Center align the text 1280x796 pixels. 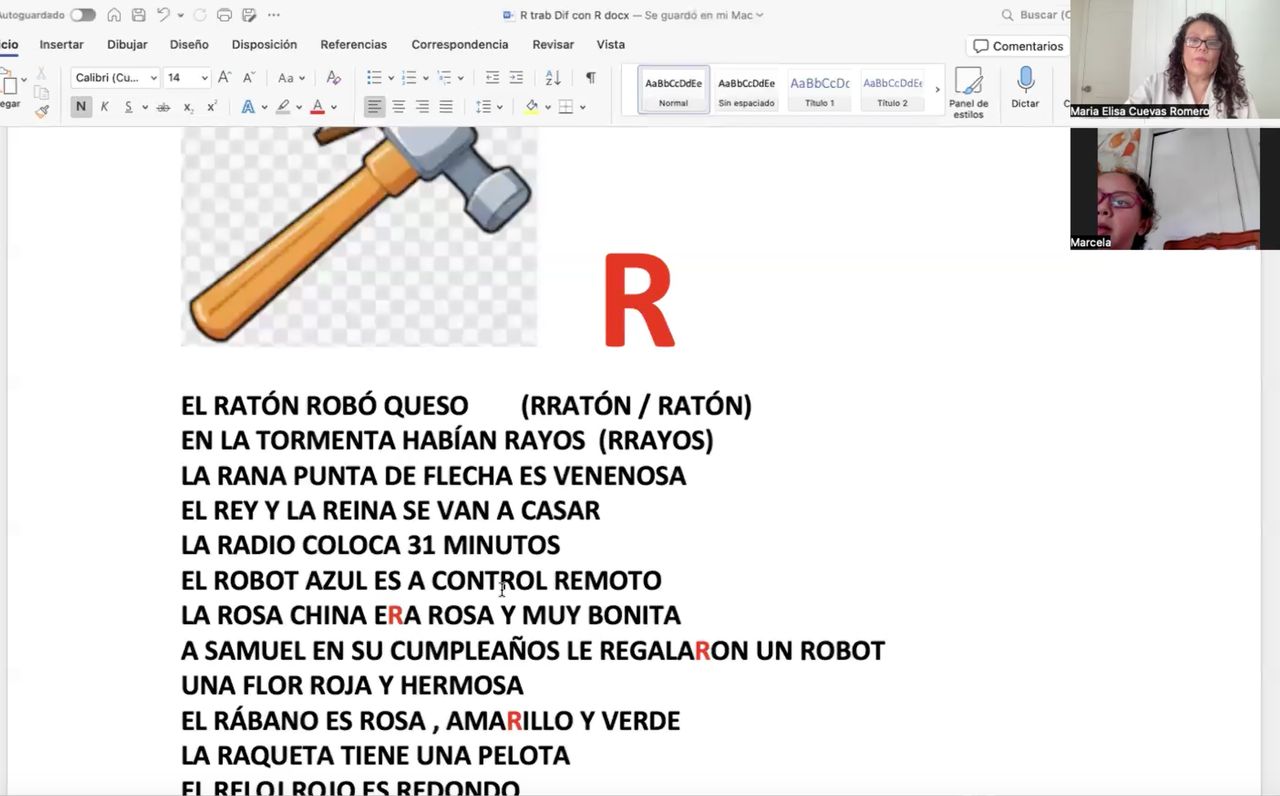pyautogui.click(x=398, y=107)
